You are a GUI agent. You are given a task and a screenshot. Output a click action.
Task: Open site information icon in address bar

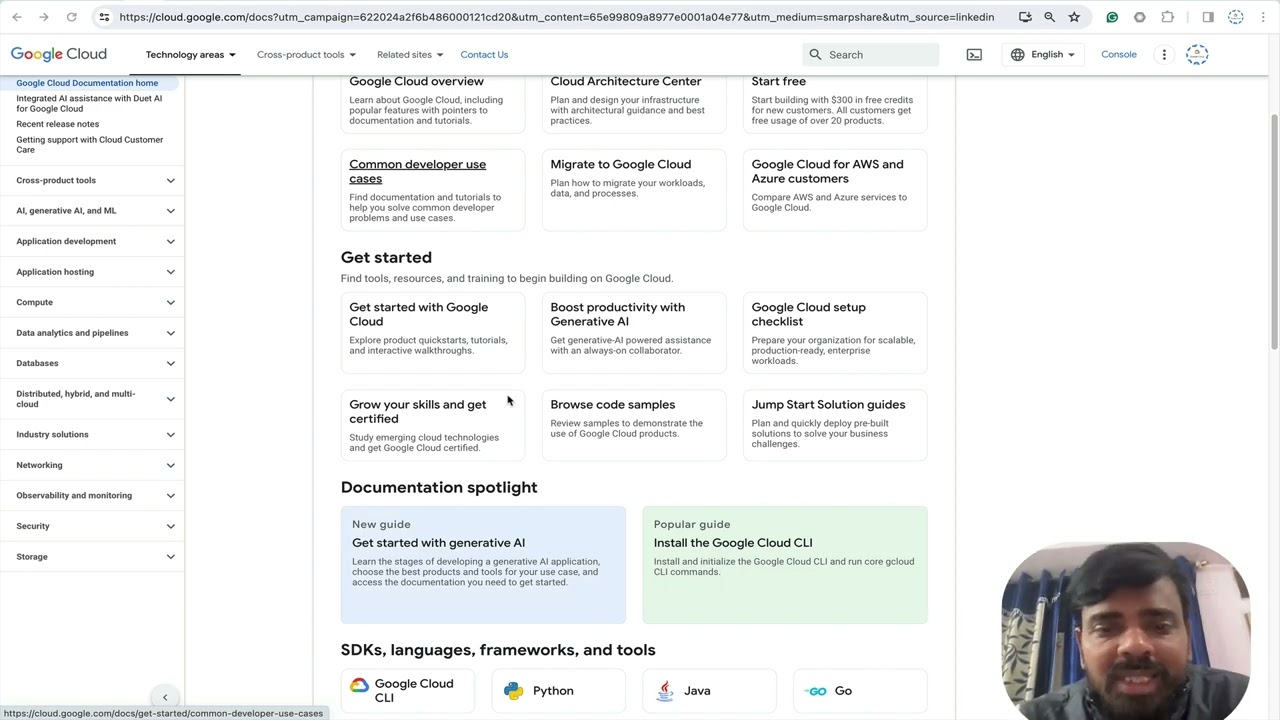point(104,17)
